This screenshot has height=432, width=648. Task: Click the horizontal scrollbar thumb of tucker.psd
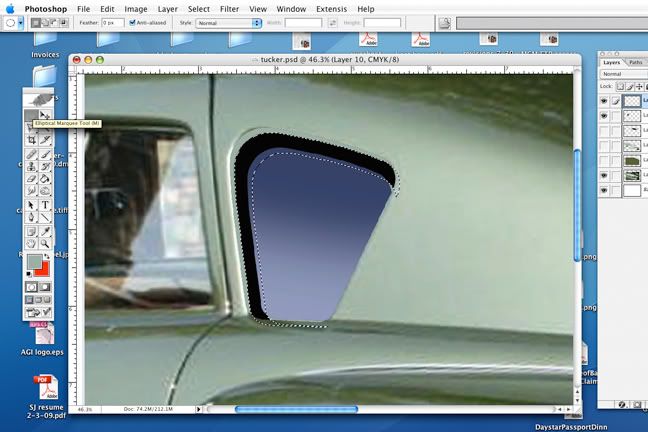(296, 409)
